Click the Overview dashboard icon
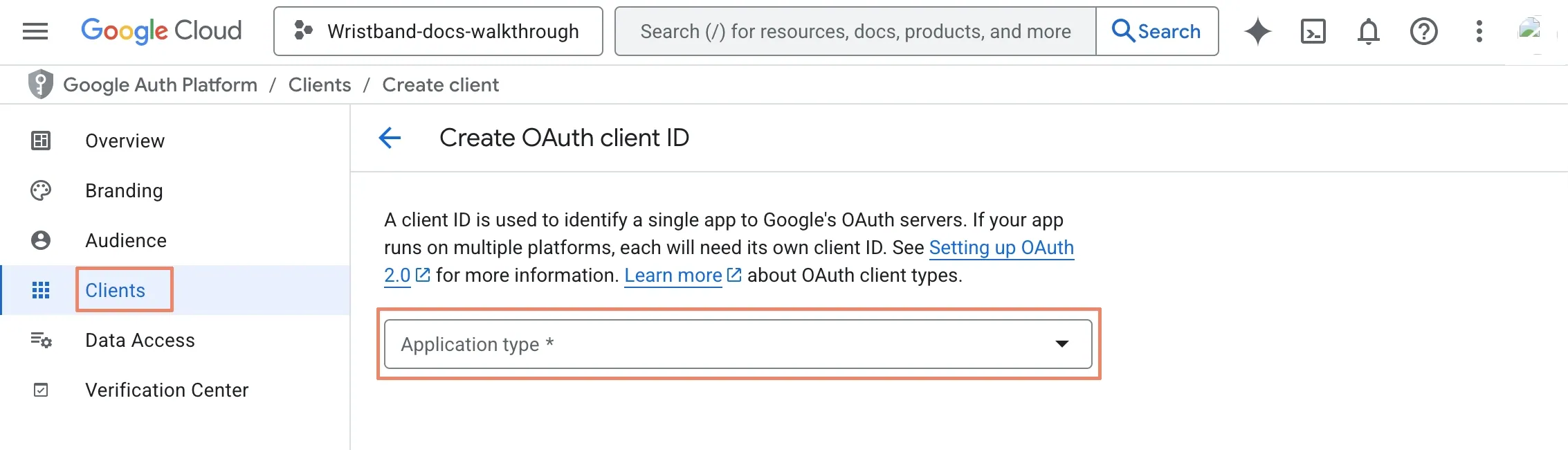1568x450 pixels. [41, 141]
